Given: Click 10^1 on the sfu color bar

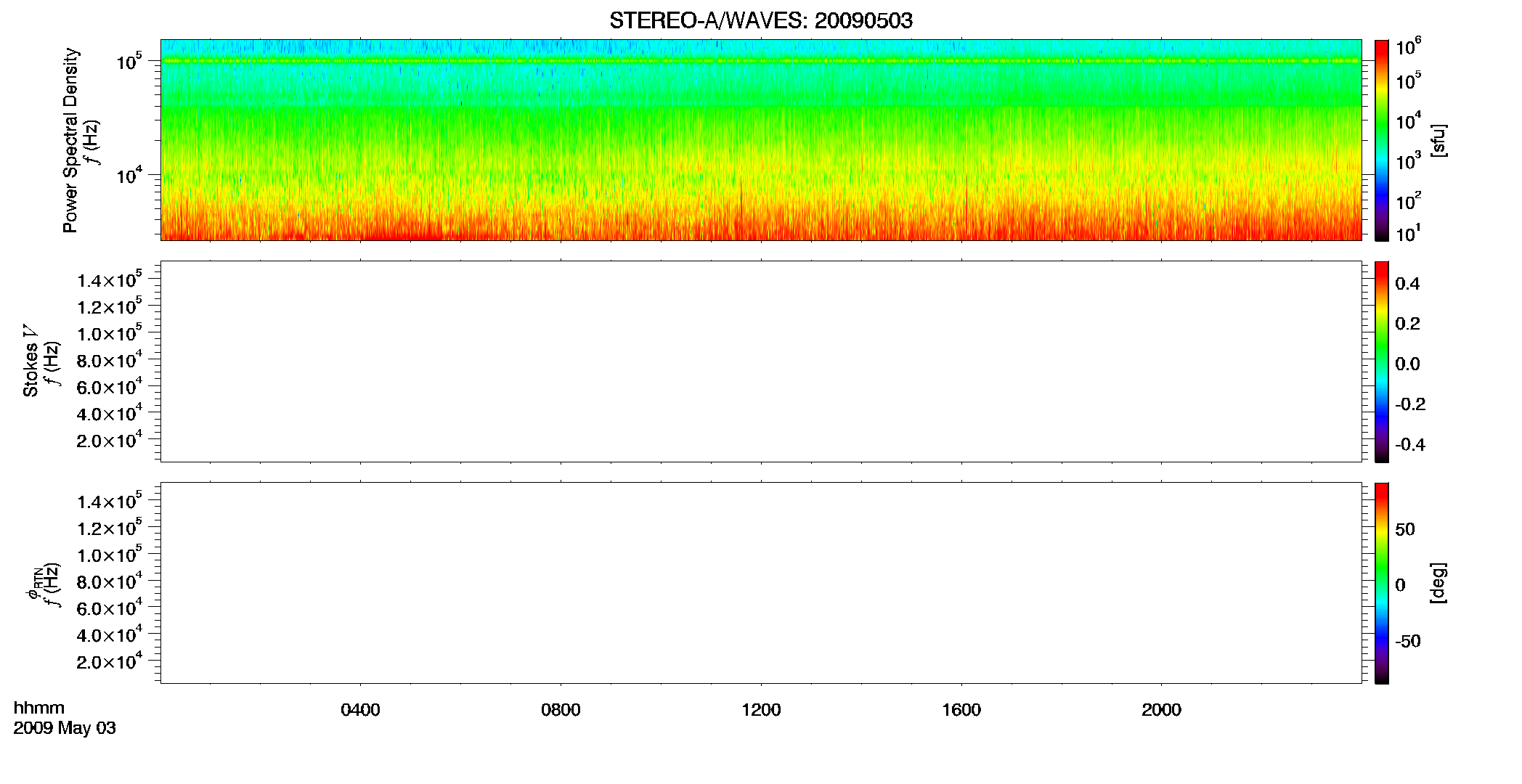Looking at the screenshot, I should click(x=1409, y=233).
